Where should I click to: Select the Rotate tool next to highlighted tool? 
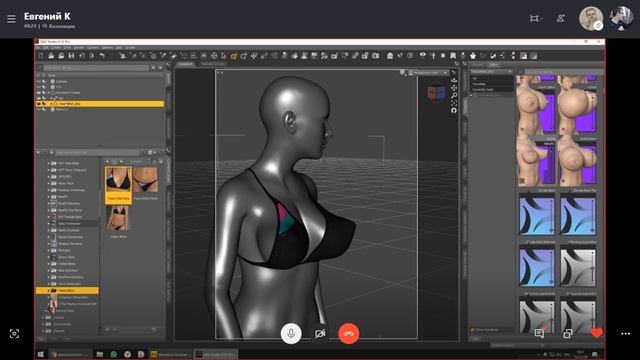244,56
